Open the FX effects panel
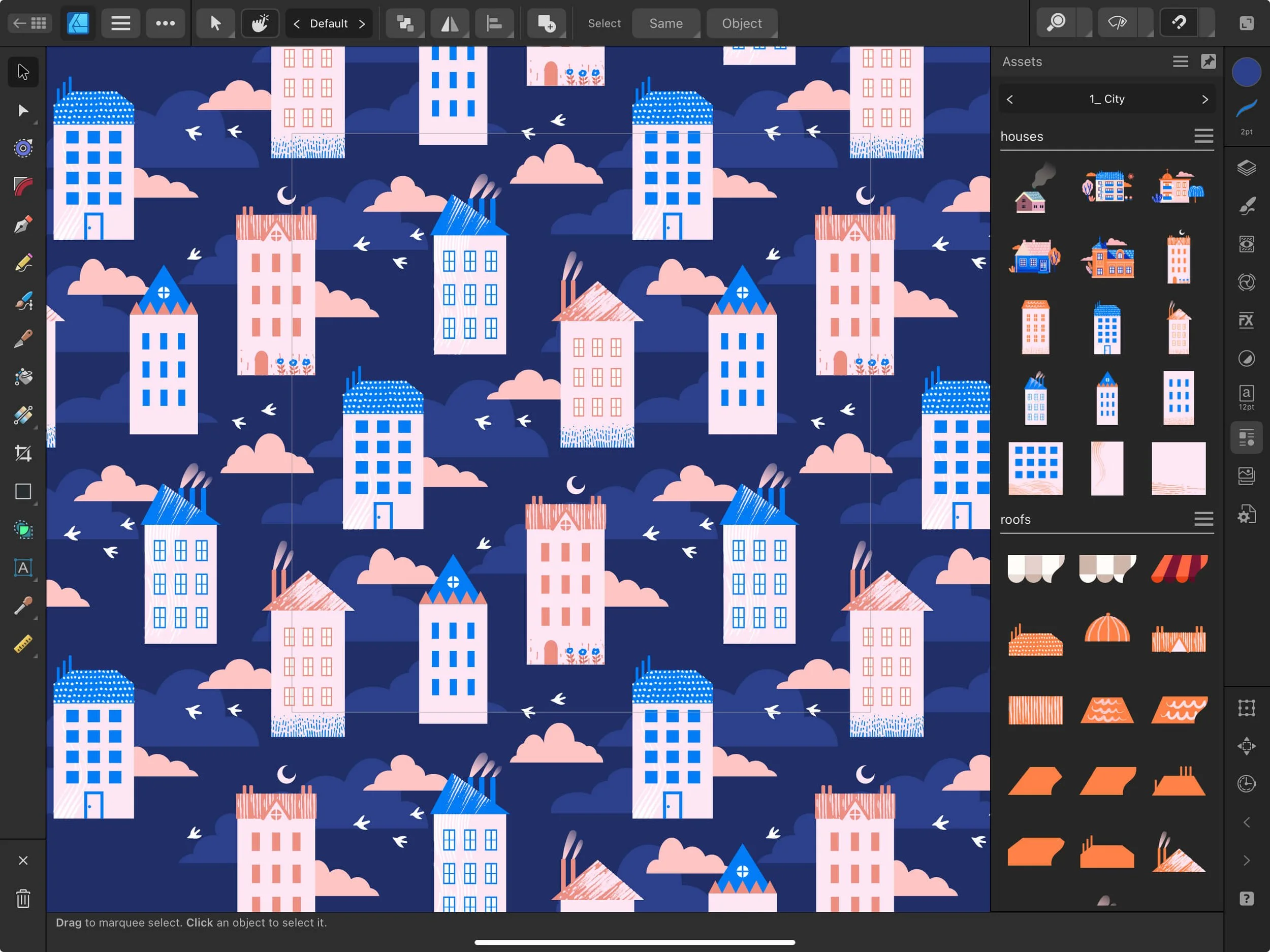 pos(1246,320)
